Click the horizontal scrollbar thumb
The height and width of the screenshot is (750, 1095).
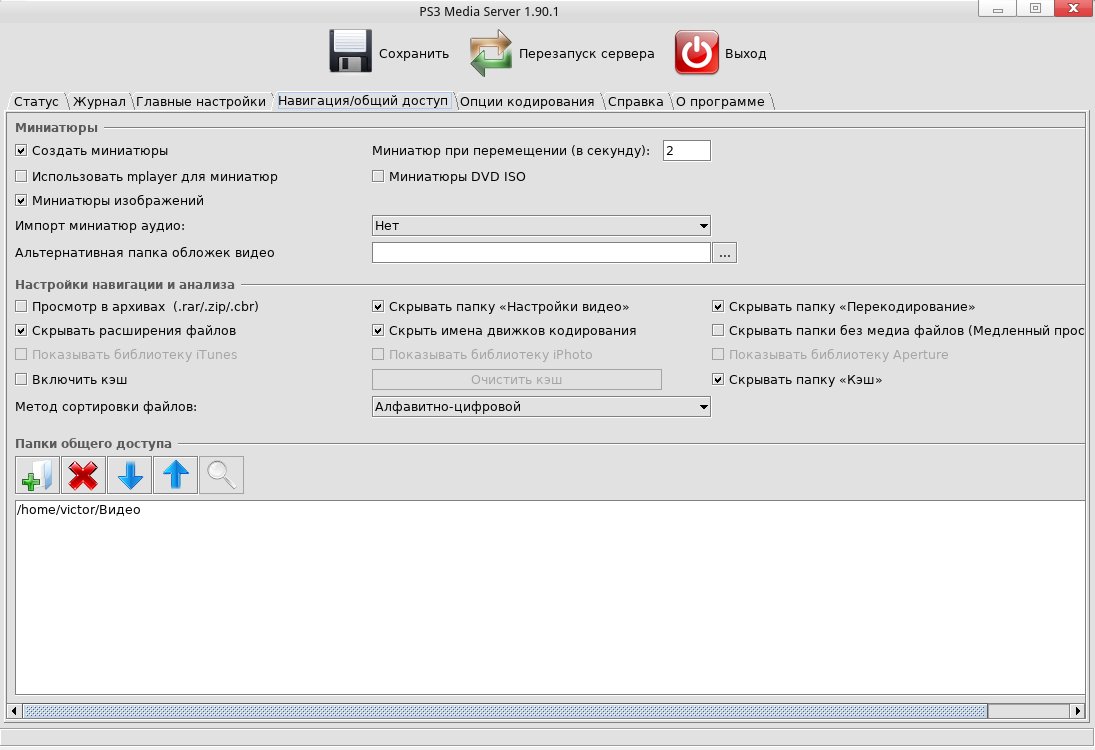505,711
